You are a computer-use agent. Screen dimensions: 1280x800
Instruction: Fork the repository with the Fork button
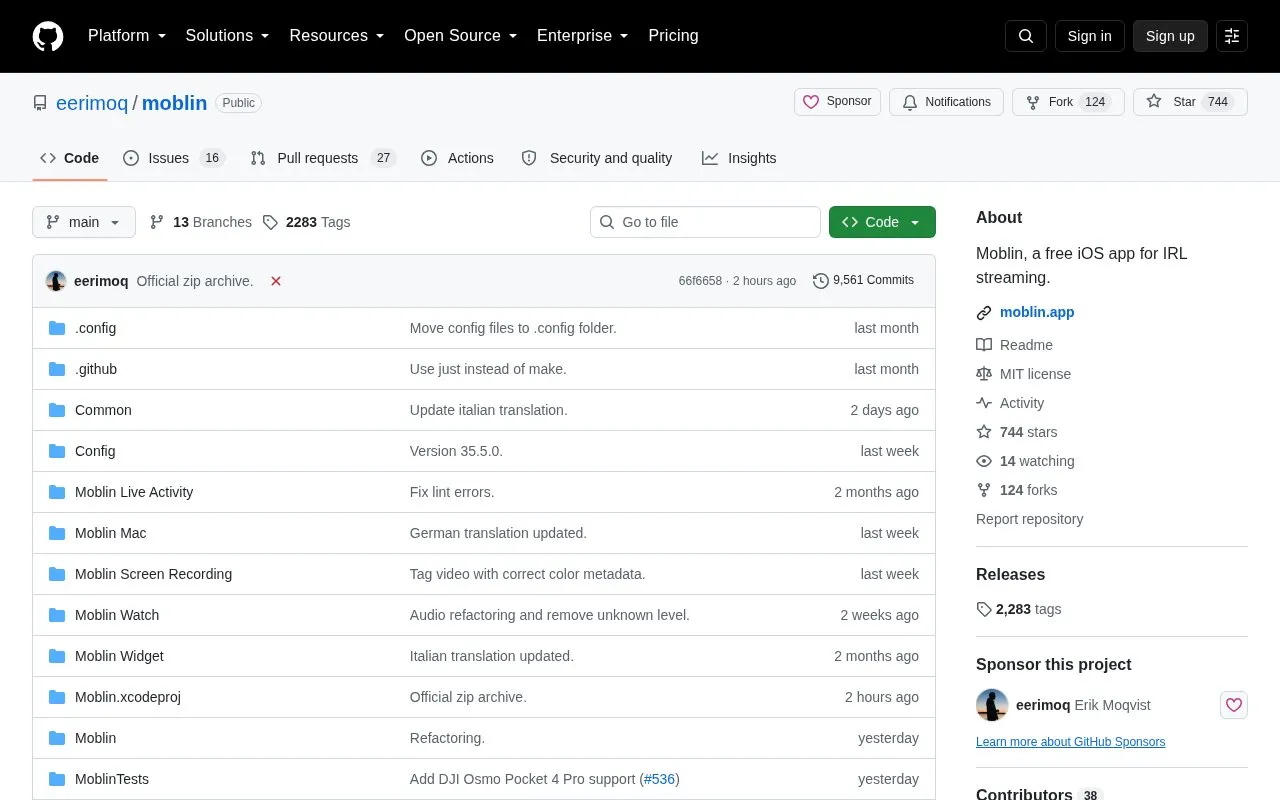(x=1068, y=102)
